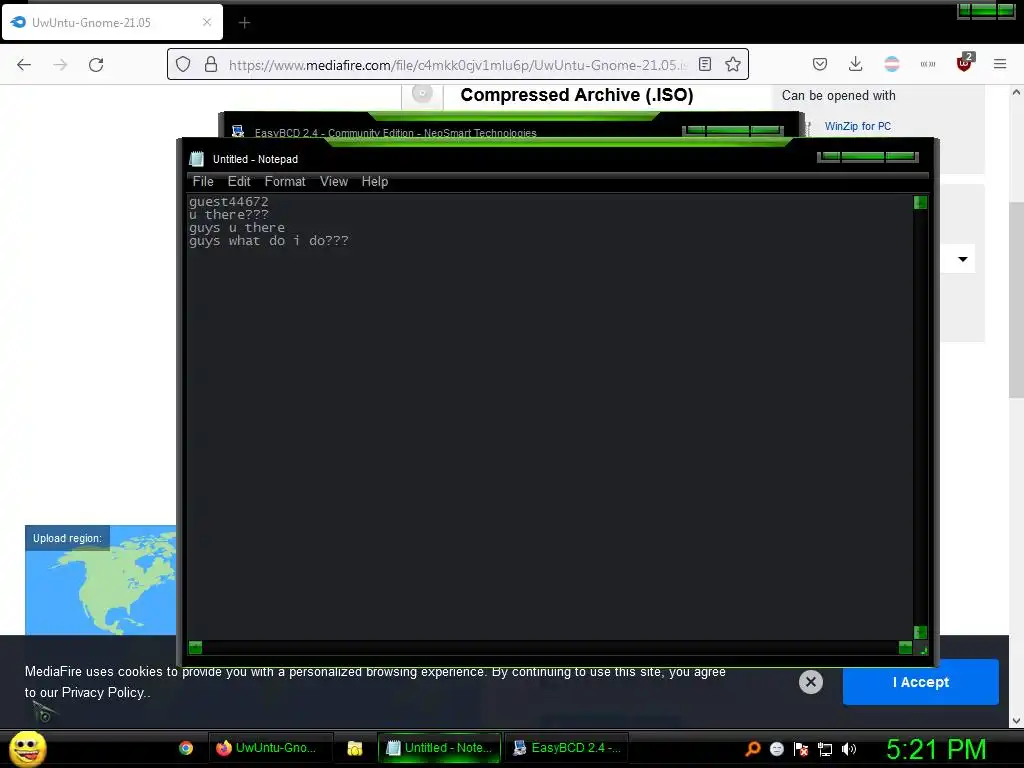Click the line 'guys what do i do???'
Image resolution: width=1024 pixels, height=768 pixels.
pos(268,241)
